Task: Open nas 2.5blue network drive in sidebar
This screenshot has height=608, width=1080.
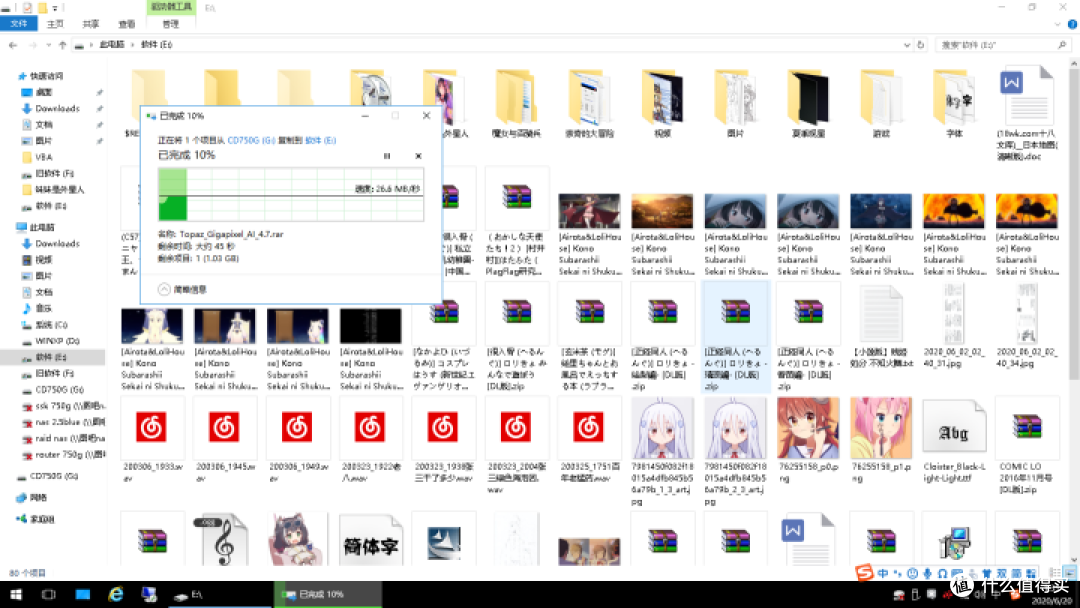Action: pos(70,422)
